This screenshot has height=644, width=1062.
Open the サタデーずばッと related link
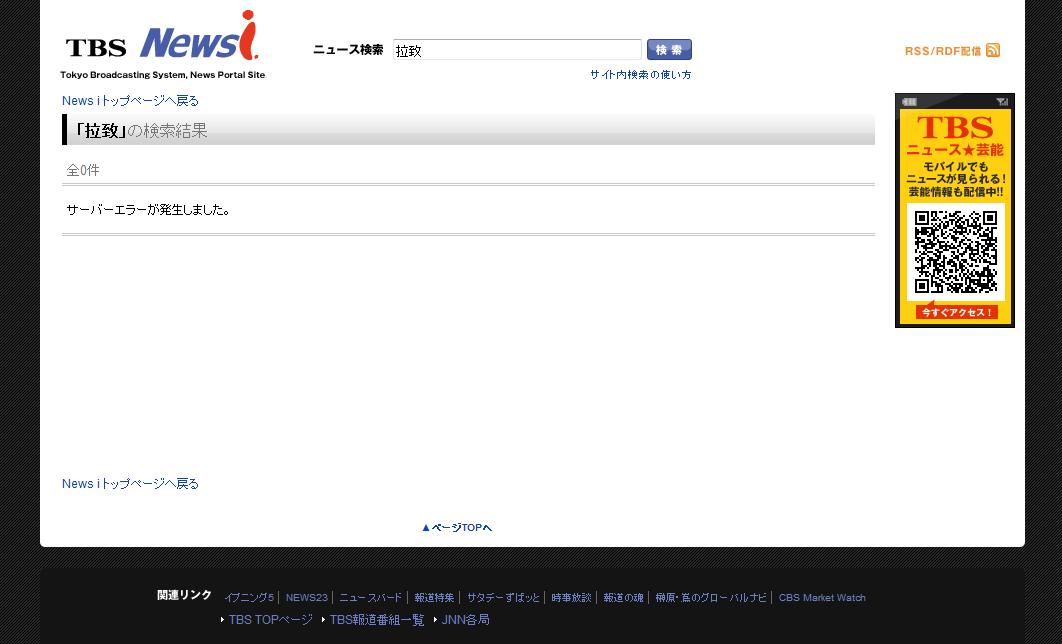503,598
